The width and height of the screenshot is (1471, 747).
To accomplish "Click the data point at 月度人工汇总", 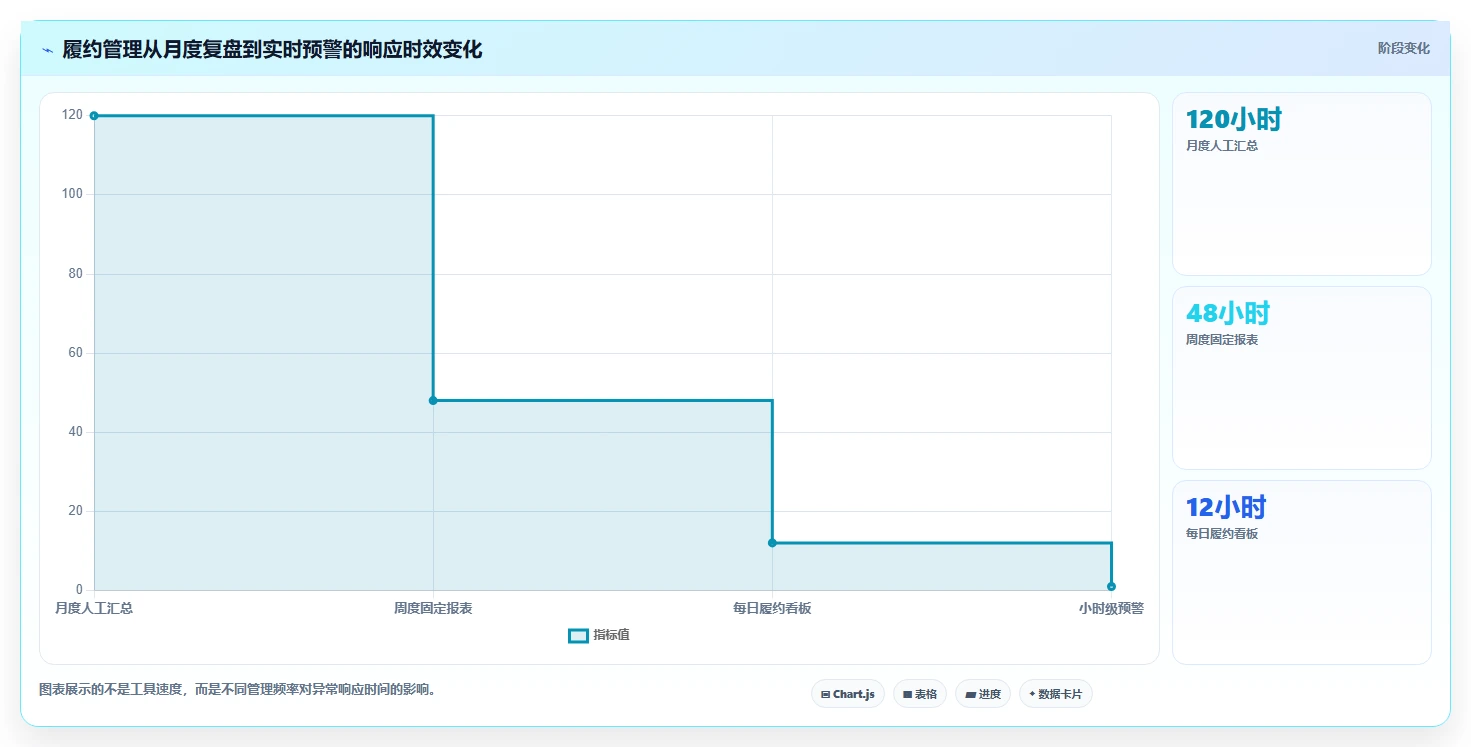I will pos(94,116).
